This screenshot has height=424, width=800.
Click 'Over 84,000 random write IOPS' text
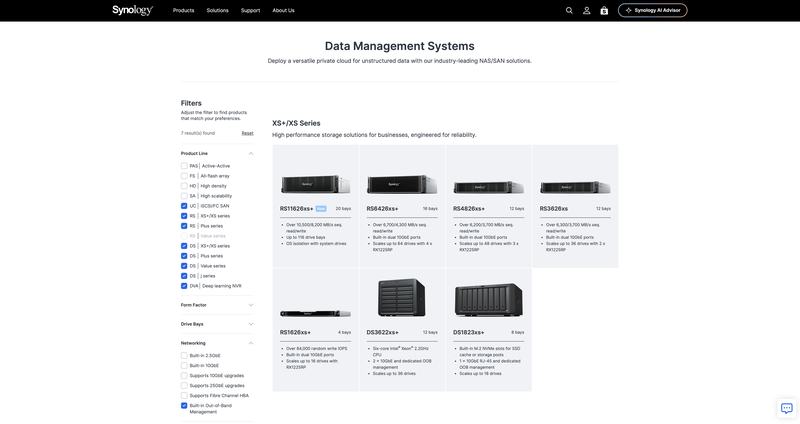[317, 348]
